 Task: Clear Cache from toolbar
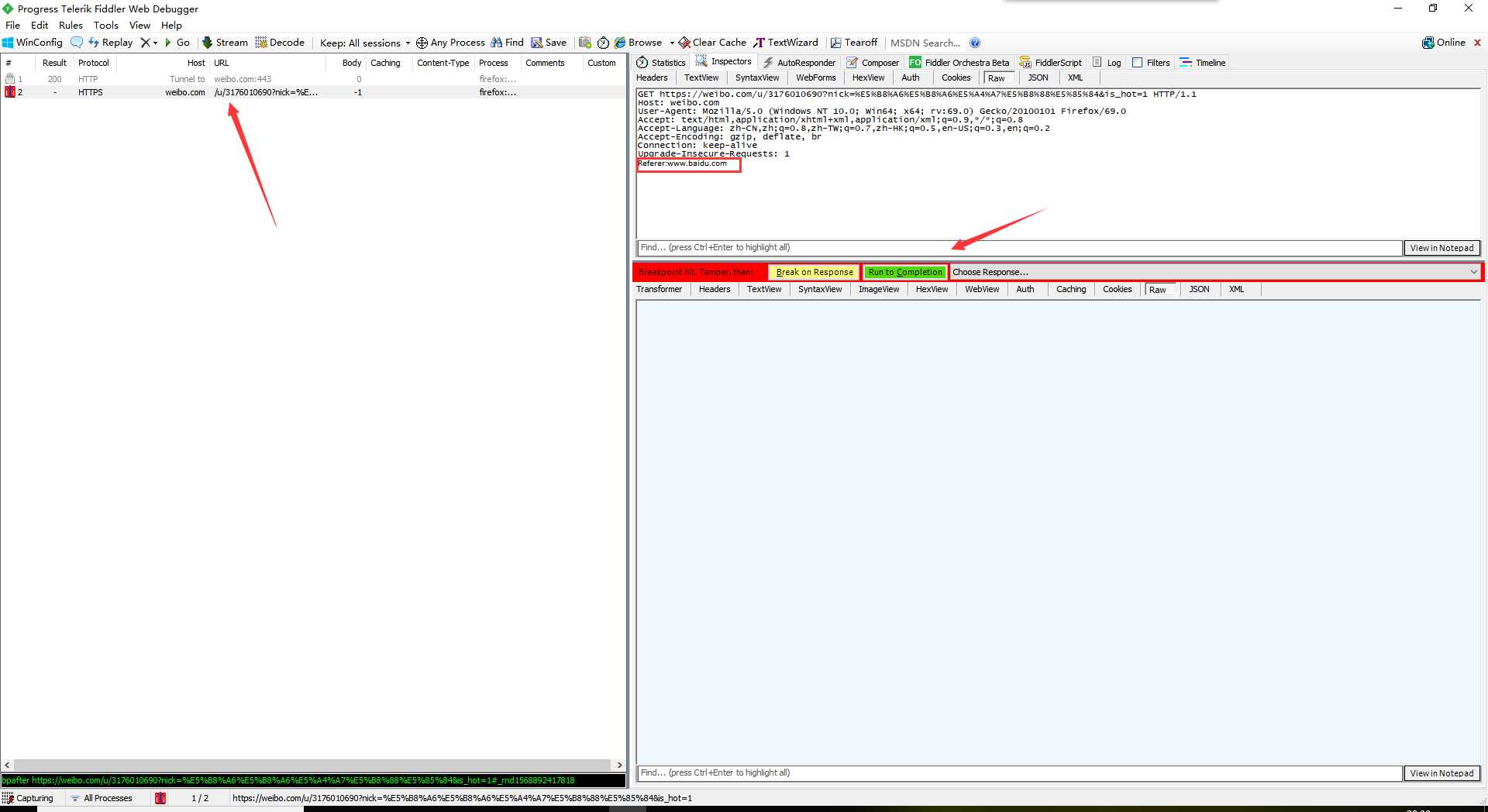(x=712, y=43)
